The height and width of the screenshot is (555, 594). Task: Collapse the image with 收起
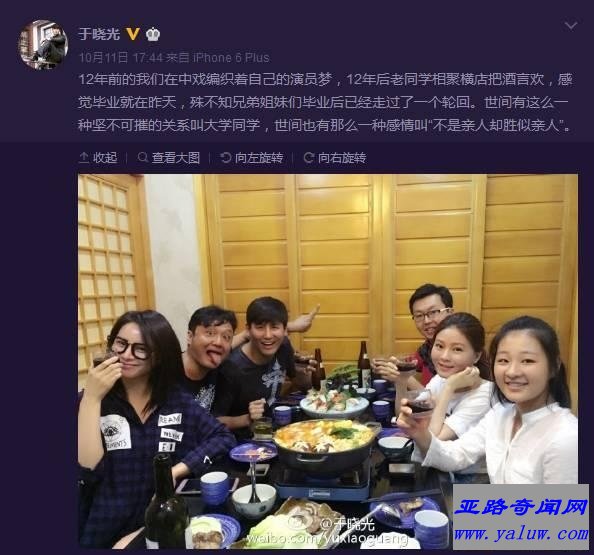[98, 158]
